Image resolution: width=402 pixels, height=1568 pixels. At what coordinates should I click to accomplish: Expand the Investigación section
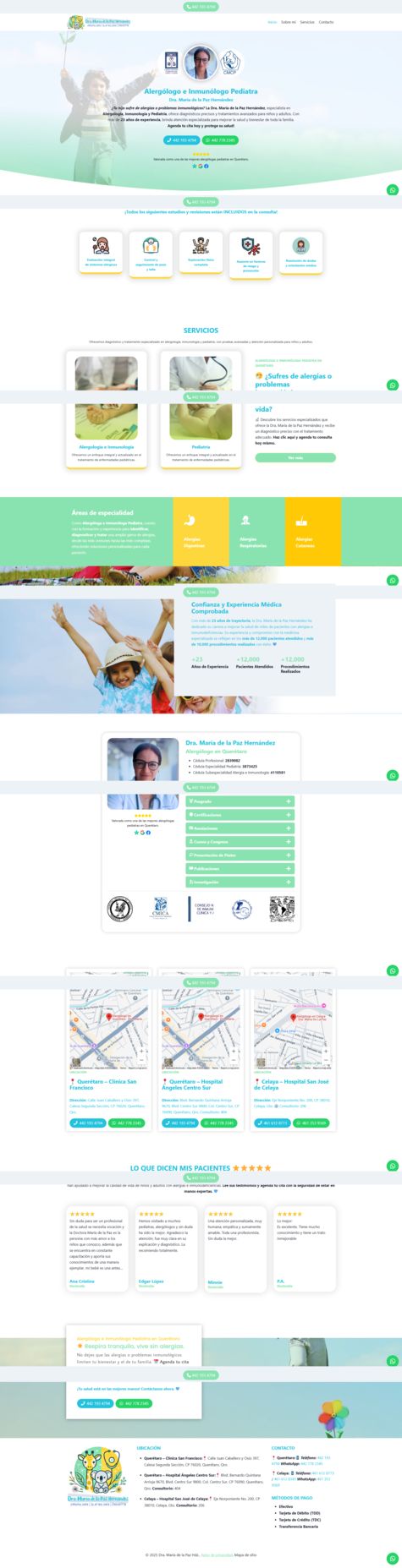(240, 882)
